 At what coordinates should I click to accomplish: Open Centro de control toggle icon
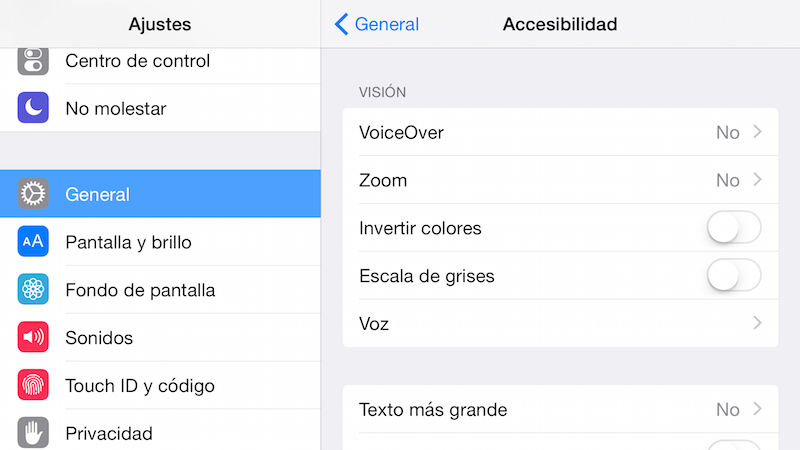(x=33, y=60)
